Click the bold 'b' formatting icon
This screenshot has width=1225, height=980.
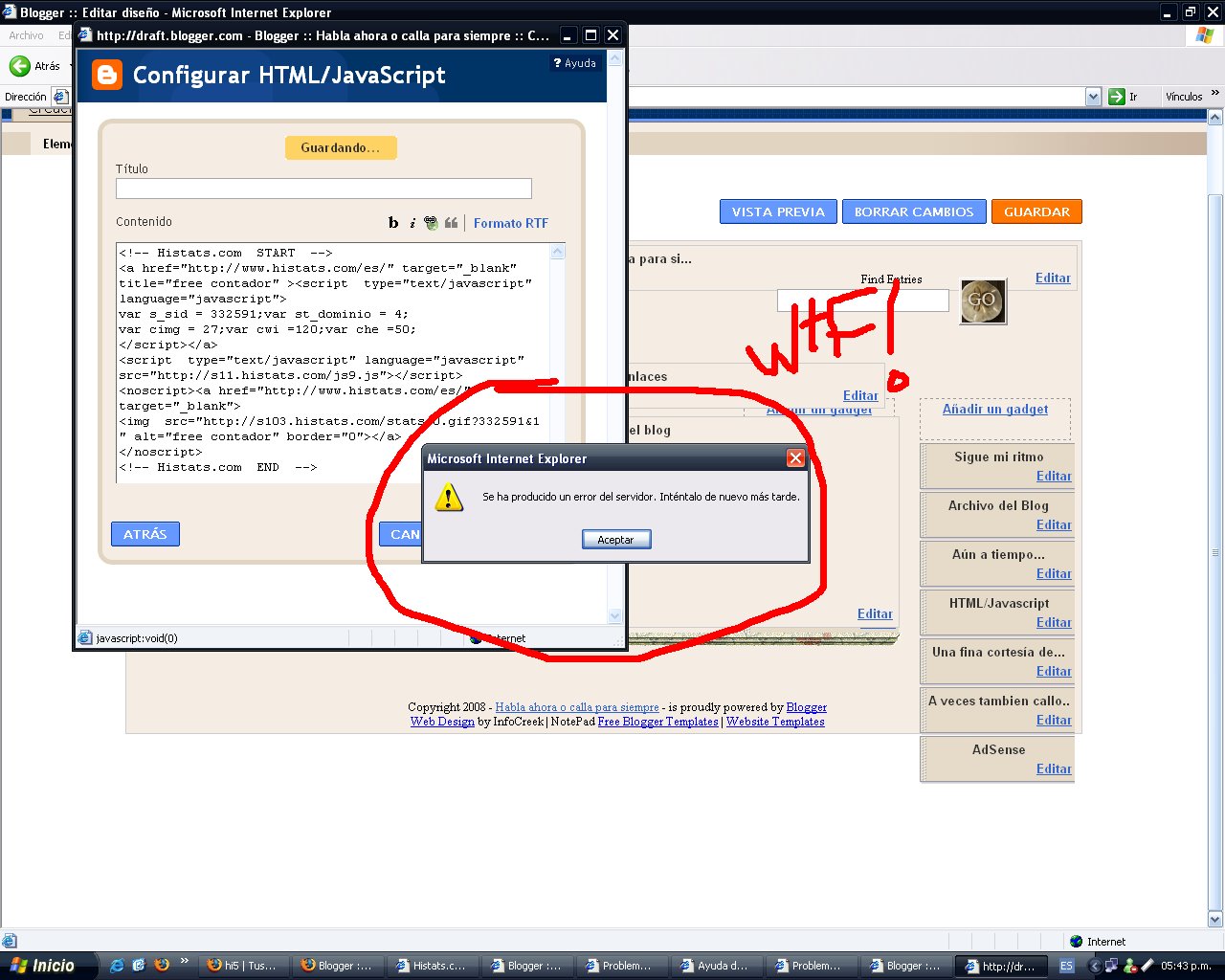[x=393, y=223]
